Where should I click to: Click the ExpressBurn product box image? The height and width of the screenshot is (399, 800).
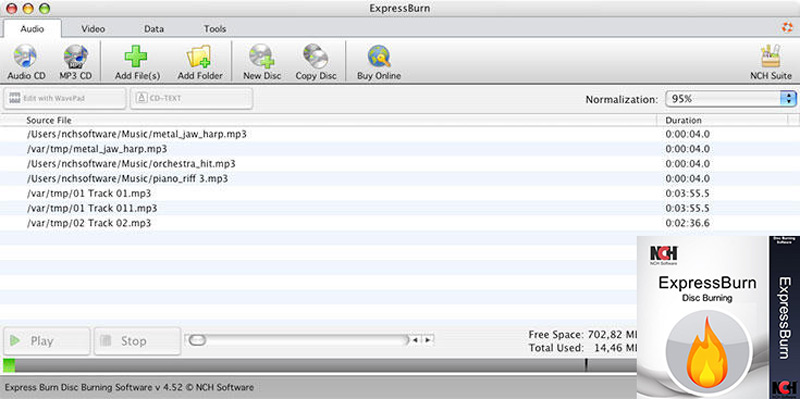tap(718, 317)
